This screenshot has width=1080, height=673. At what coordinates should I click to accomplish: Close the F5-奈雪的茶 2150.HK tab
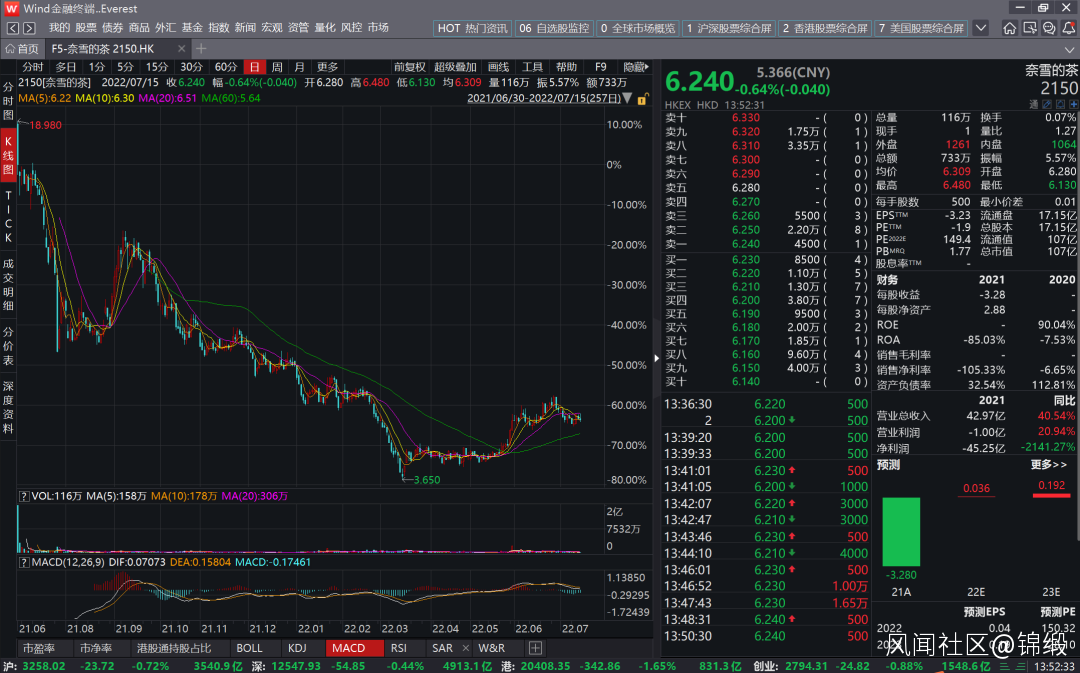click(181, 49)
